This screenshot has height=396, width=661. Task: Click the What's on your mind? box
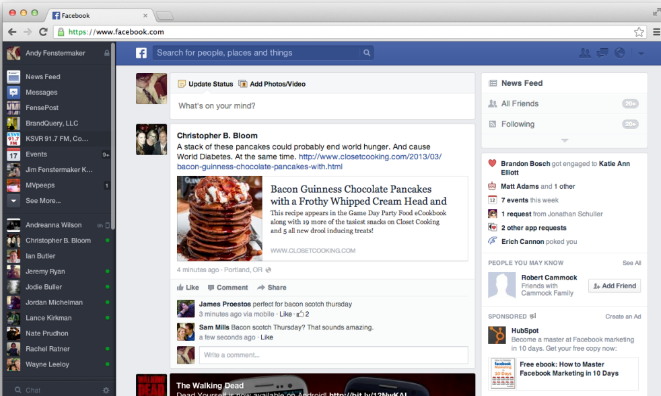(x=322, y=106)
